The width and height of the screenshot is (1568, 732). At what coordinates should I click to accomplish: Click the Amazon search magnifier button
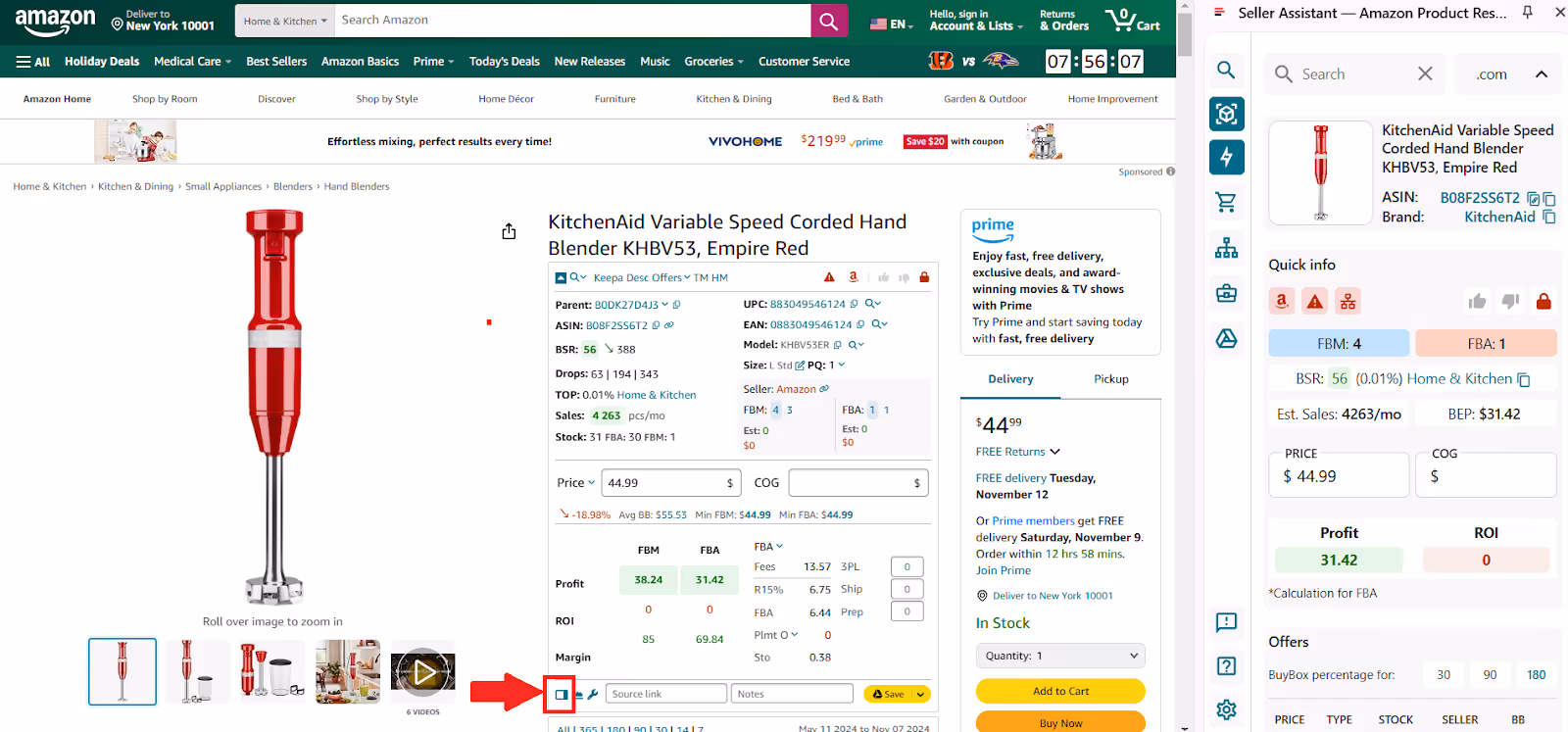(828, 21)
